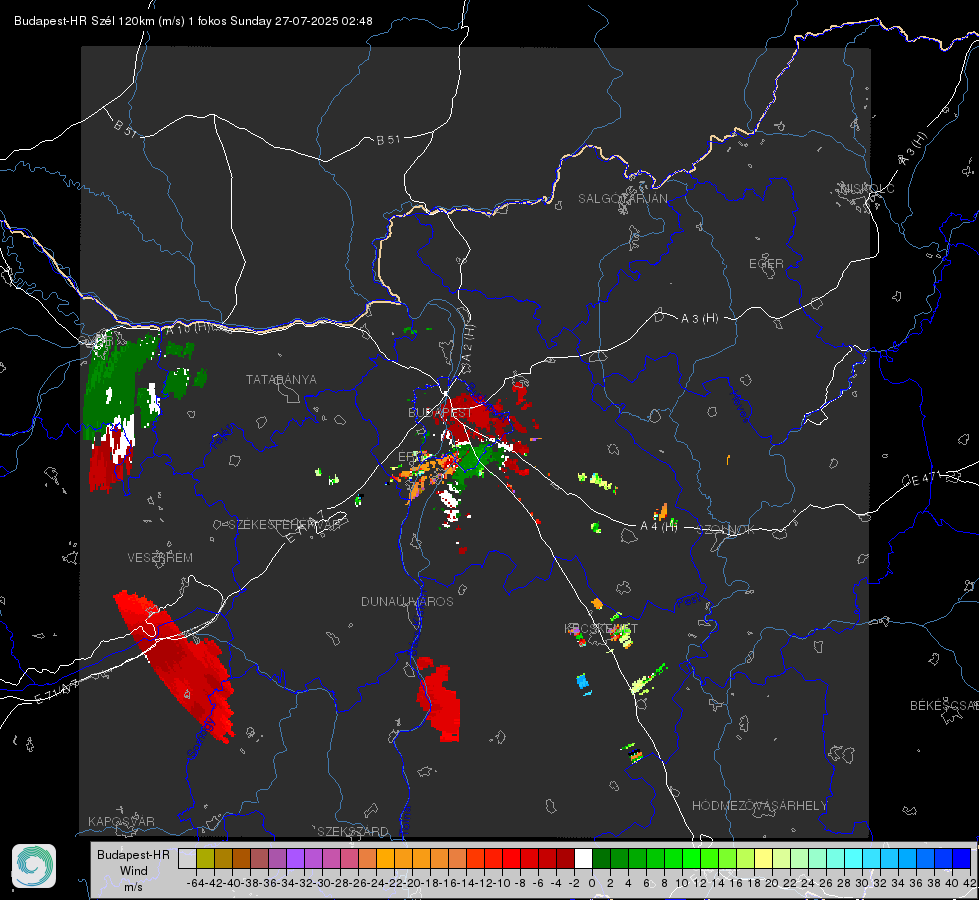The width and height of the screenshot is (979, 900).
Task: Click the radar title text with date 27-07-2025
Action: pos(194,21)
